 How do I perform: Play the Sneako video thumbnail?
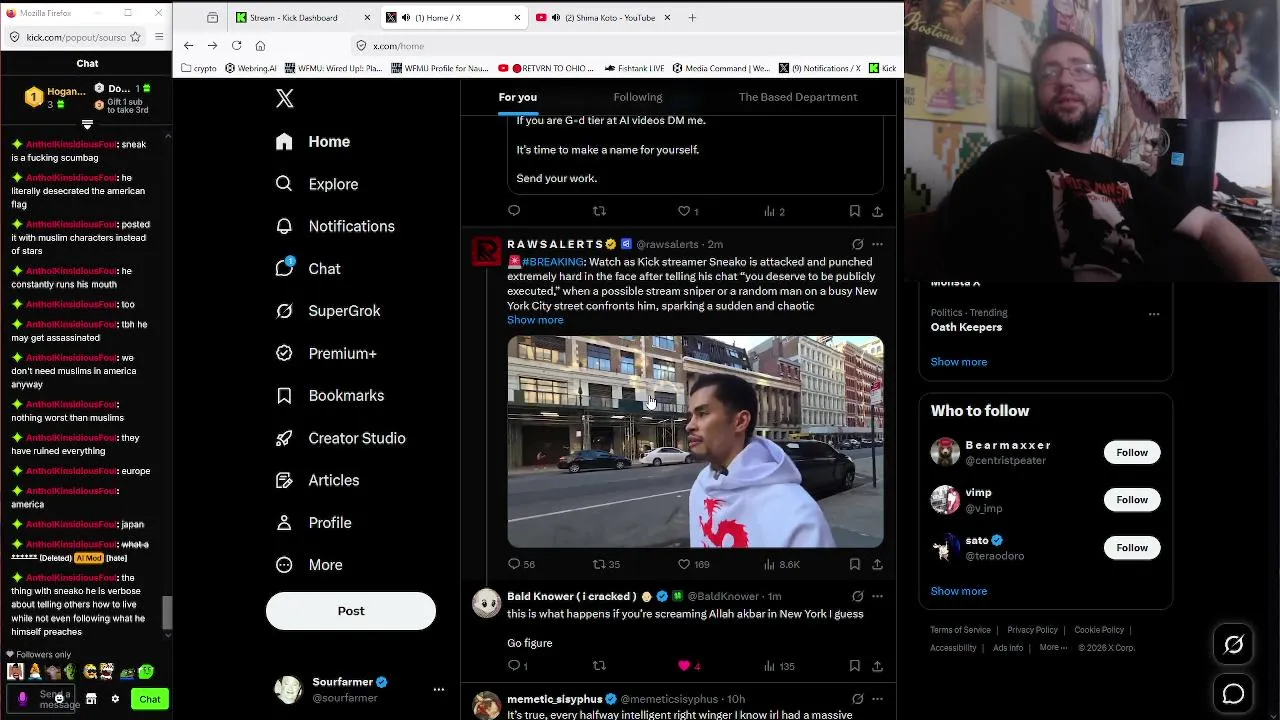coord(695,442)
